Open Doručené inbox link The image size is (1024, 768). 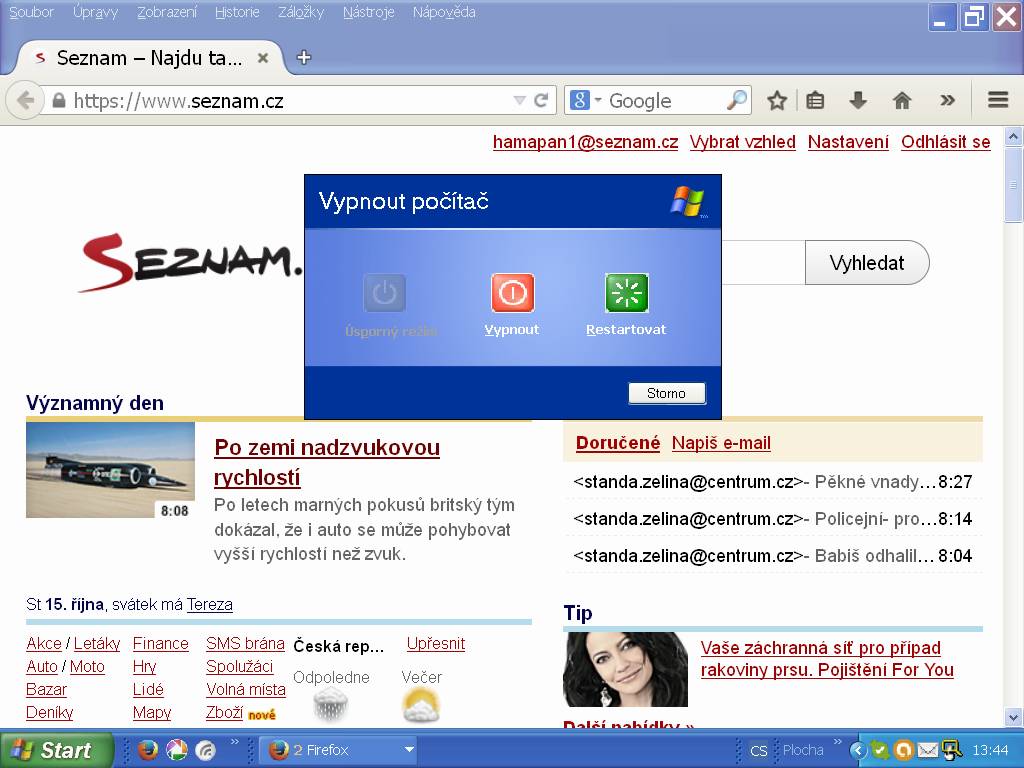click(x=618, y=443)
